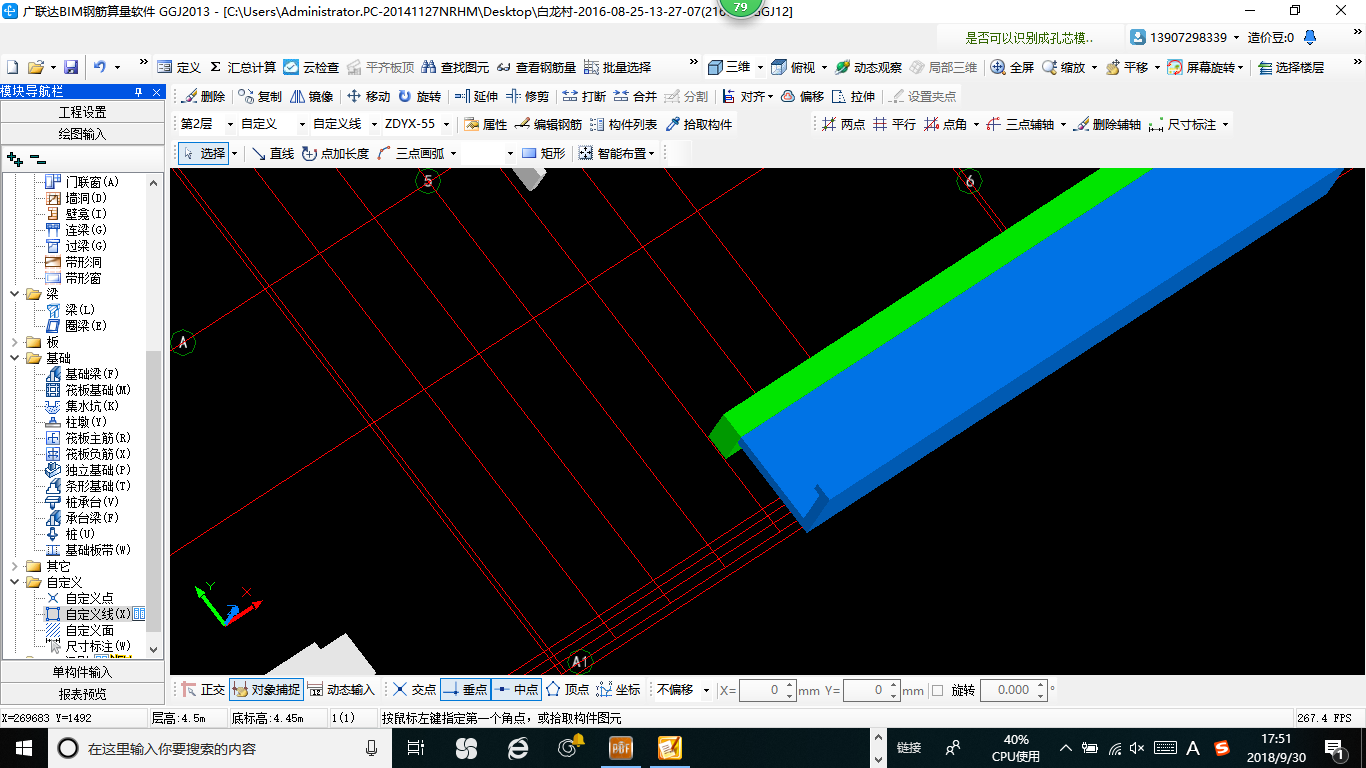Toggle 动态输入 dynamic input

341,690
